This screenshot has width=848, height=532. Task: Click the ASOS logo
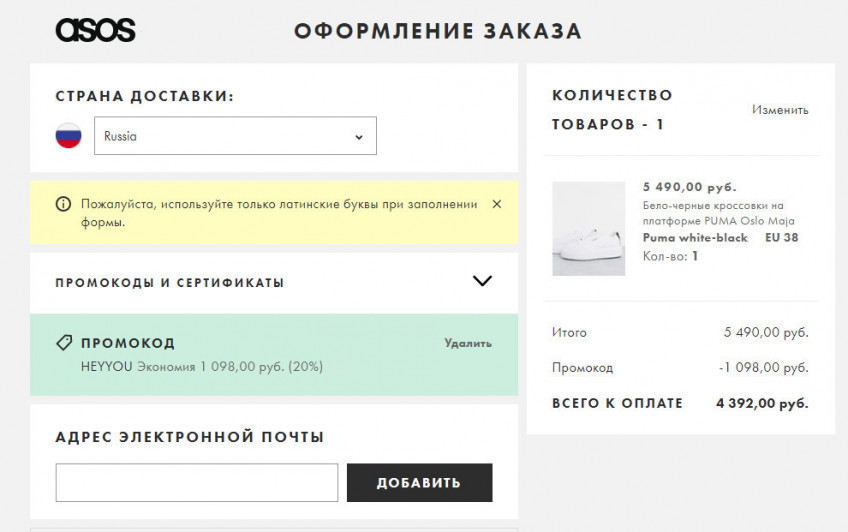pyautogui.click(x=95, y=30)
